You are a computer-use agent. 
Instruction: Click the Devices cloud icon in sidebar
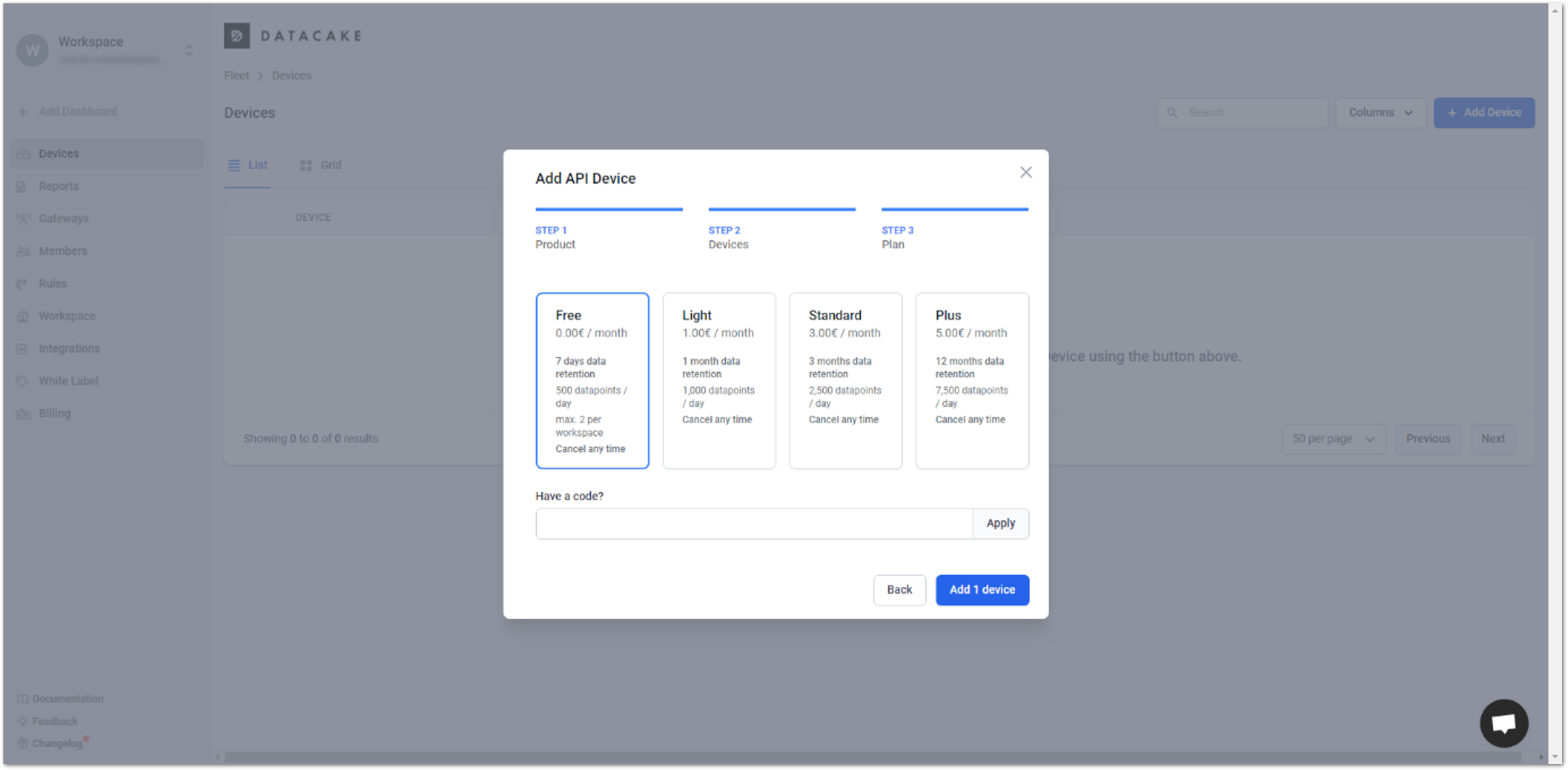pos(23,154)
